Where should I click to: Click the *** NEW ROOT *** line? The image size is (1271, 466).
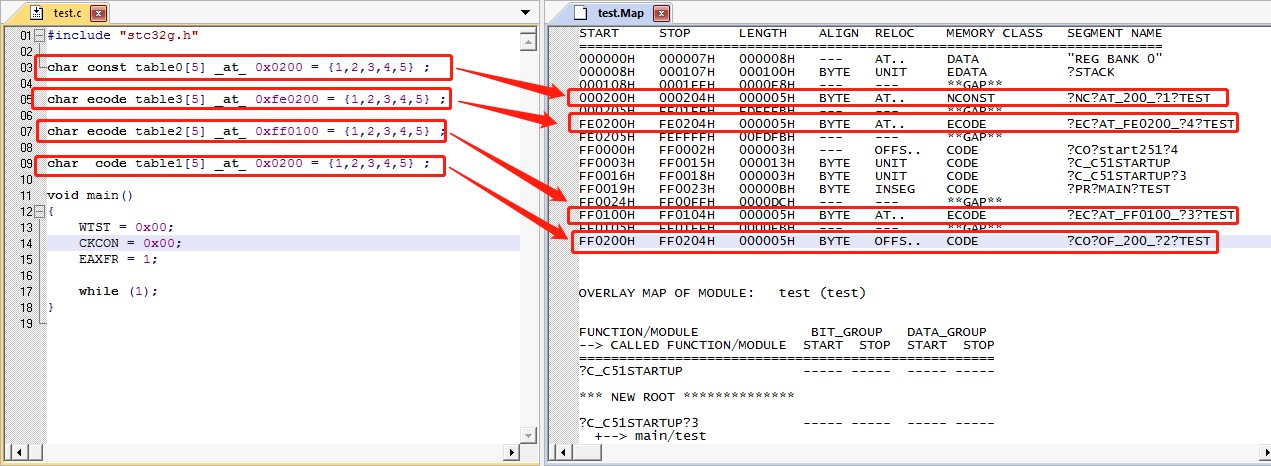[x=687, y=397]
